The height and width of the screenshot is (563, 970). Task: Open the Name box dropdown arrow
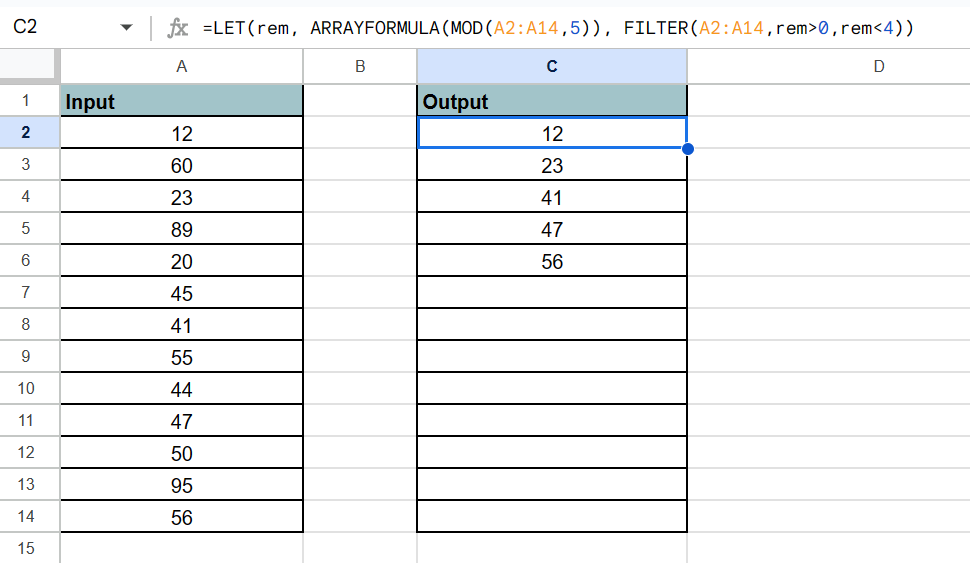(x=126, y=28)
